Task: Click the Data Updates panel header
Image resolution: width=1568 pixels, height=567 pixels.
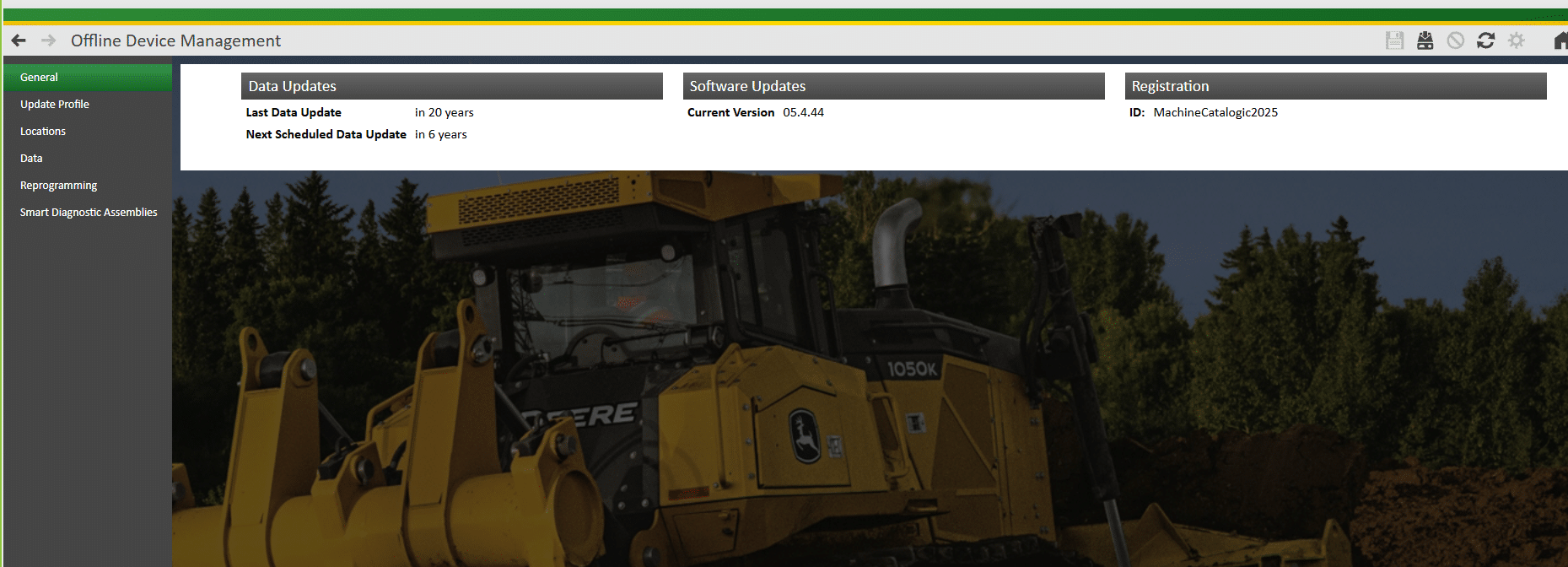Action: tap(452, 86)
